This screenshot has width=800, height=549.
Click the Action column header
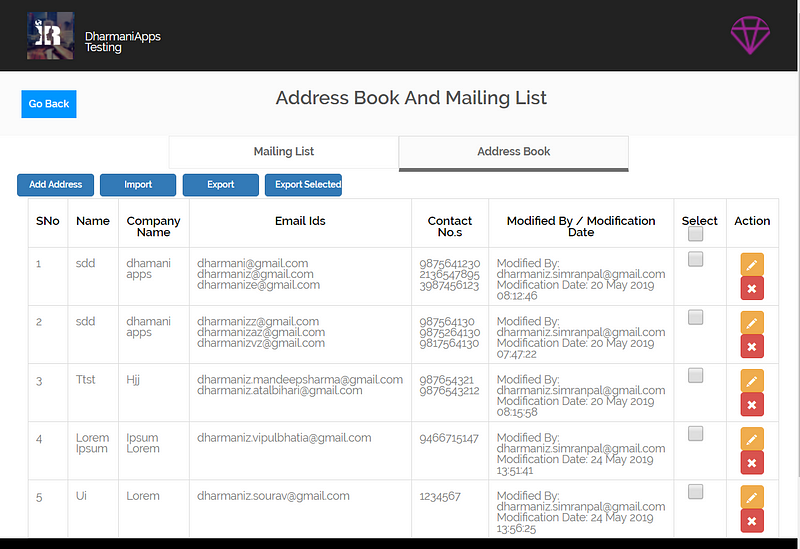[x=752, y=221]
